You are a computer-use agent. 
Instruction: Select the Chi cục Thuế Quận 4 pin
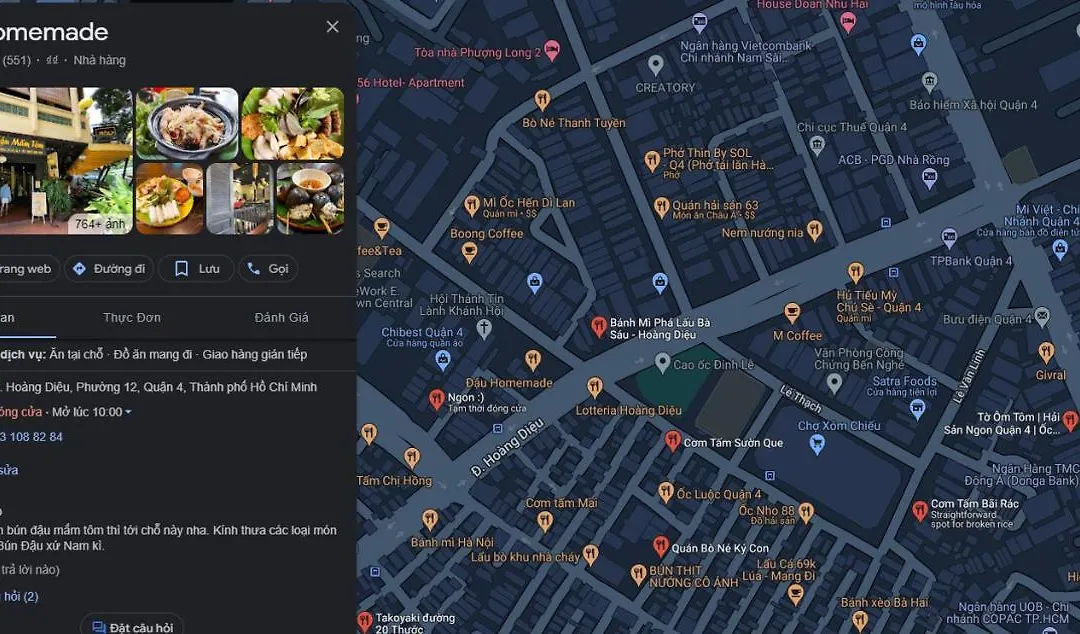point(817,145)
